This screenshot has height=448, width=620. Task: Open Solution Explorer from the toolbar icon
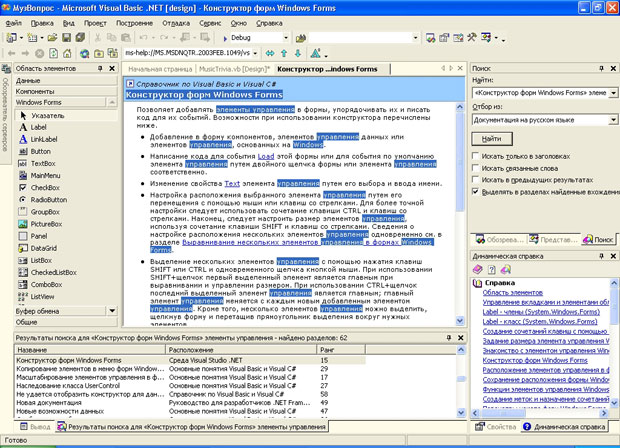tap(431, 38)
